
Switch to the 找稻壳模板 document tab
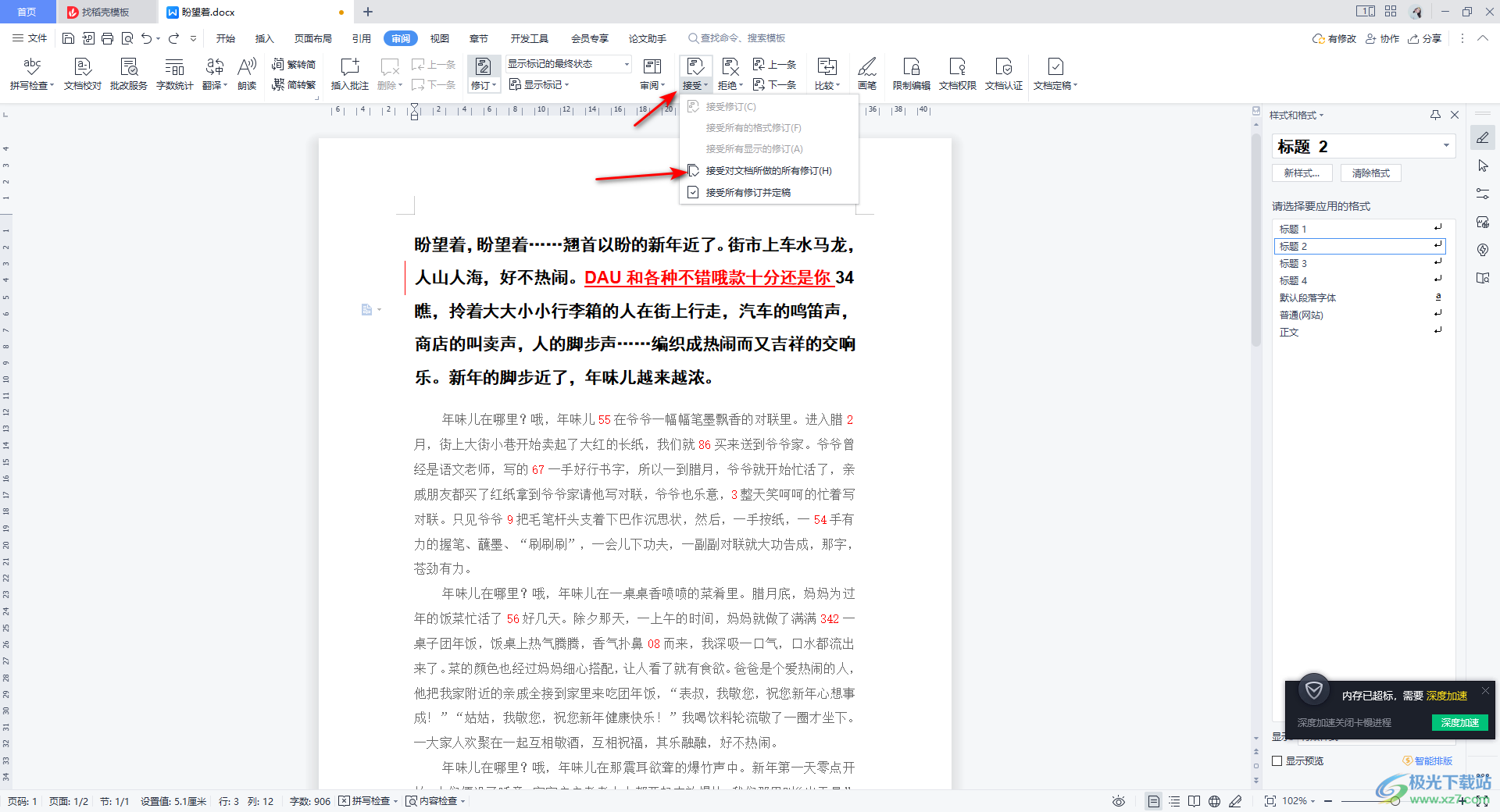tap(105, 12)
